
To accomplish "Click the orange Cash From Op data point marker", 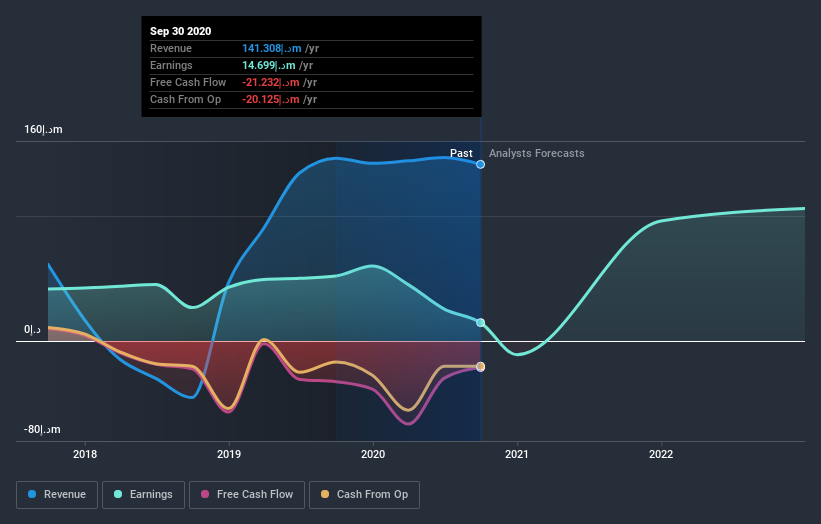I will pyautogui.click(x=480, y=366).
